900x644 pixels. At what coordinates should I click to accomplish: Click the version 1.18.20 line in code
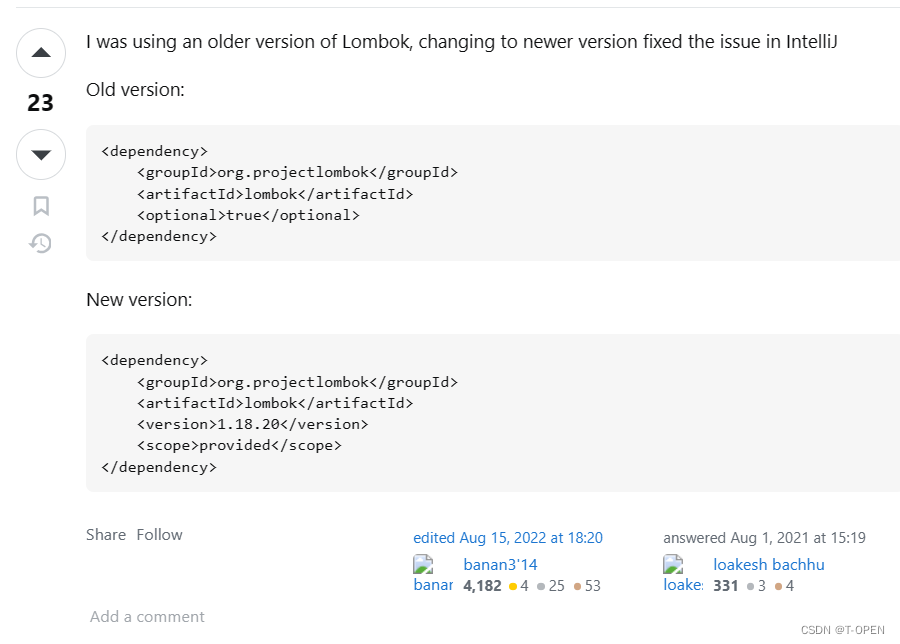click(253, 424)
